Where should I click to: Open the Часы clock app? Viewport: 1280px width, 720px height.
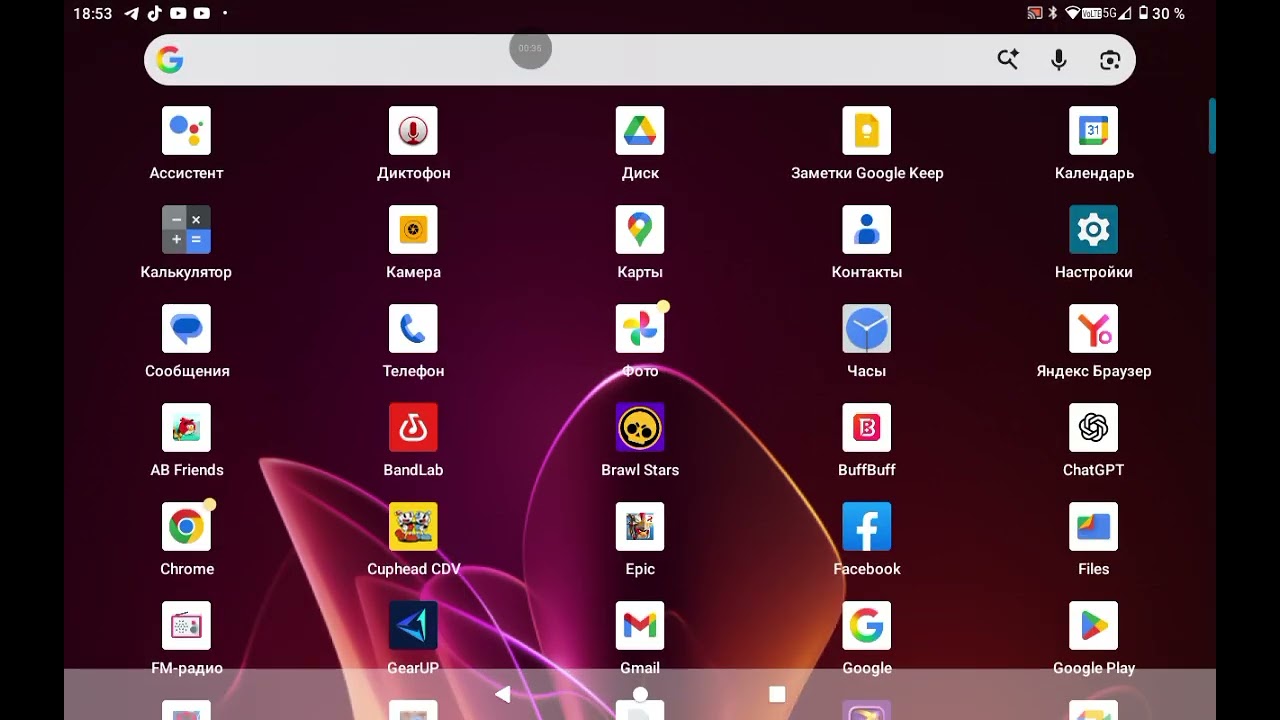(x=867, y=329)
